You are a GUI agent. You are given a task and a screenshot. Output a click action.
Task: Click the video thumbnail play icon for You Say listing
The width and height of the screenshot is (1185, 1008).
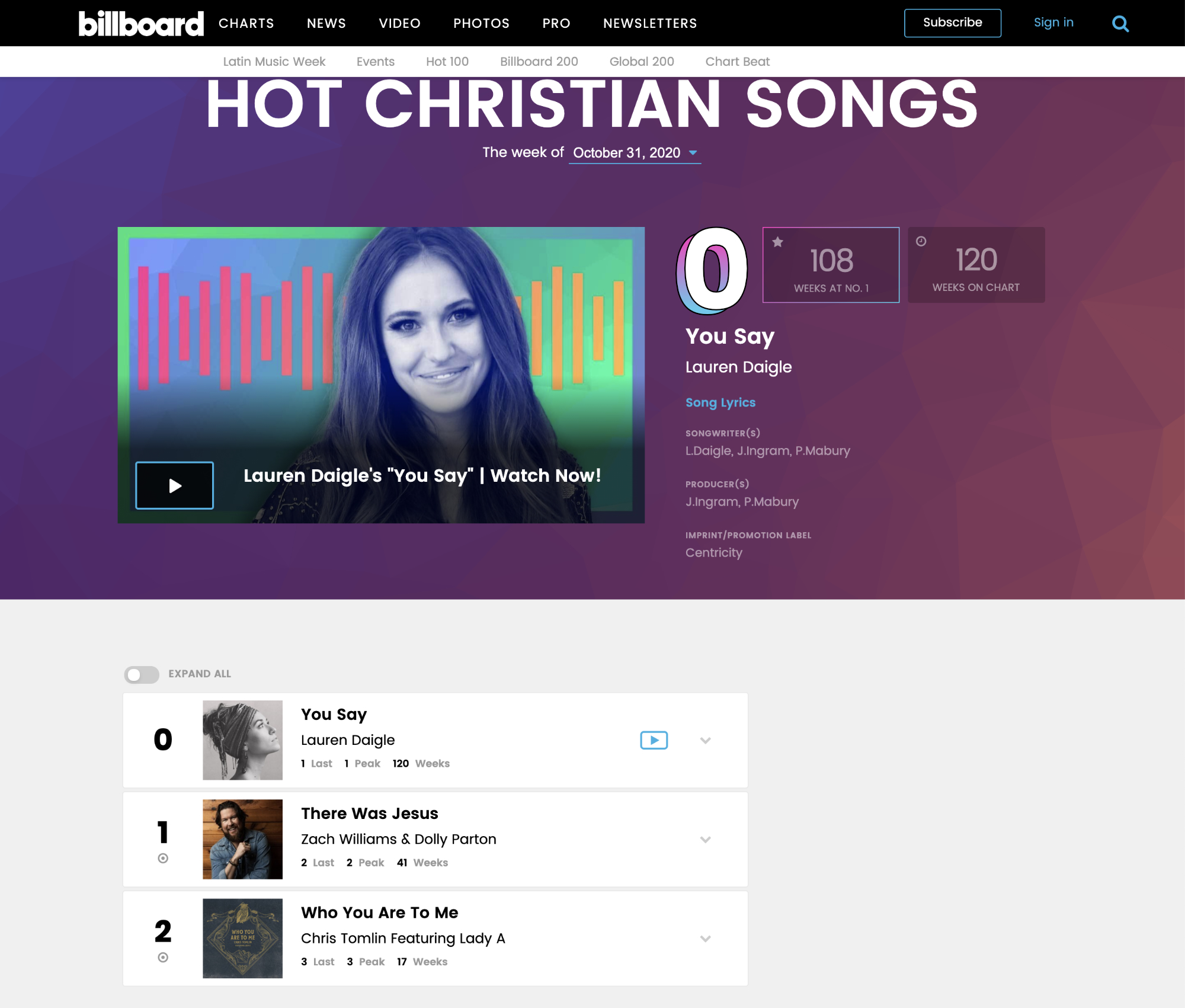point(654,740)
